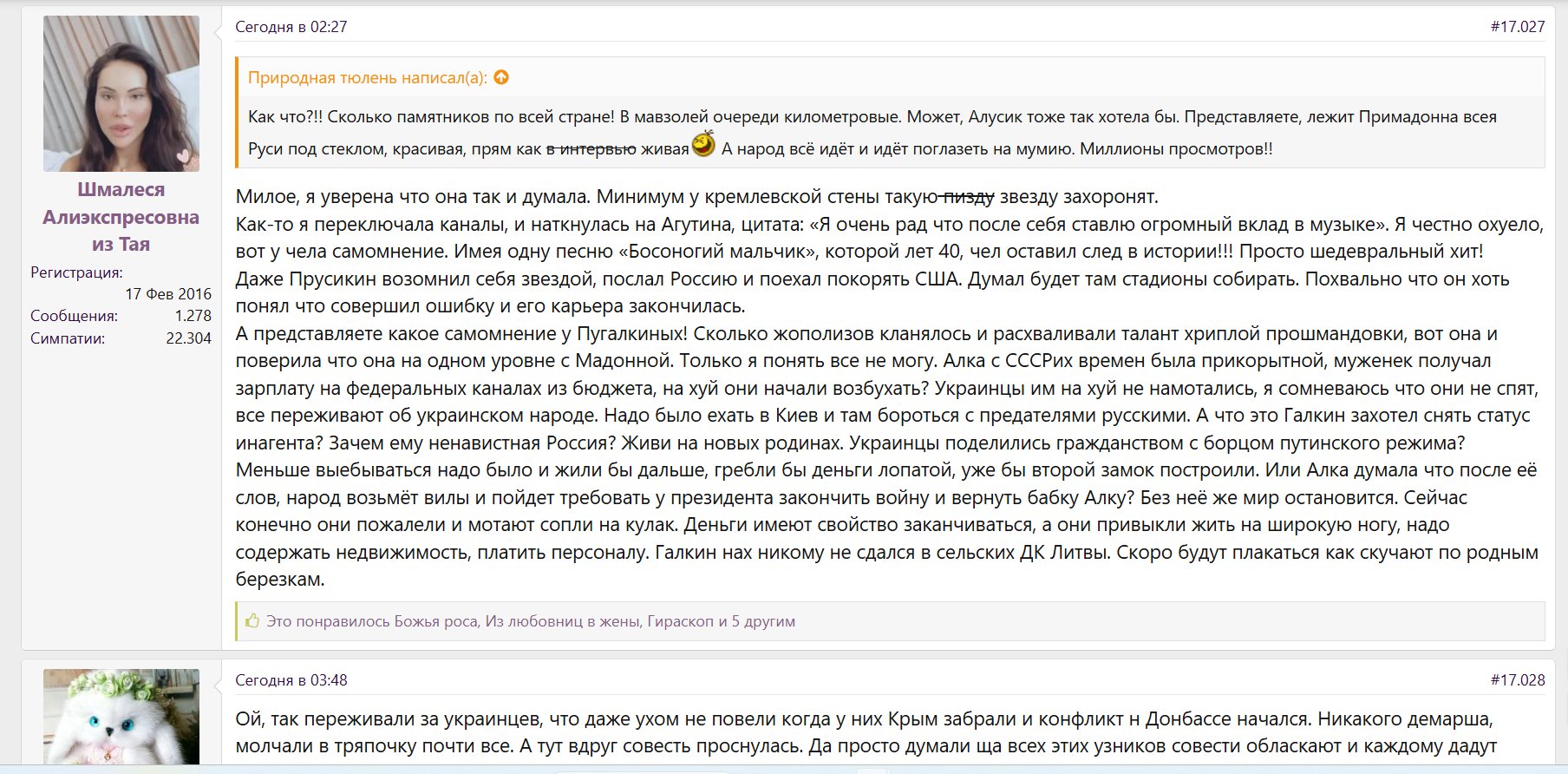Click the thumbs-up like icon
The height and width of the screenshot is (774, 1568).
point(252,621)
